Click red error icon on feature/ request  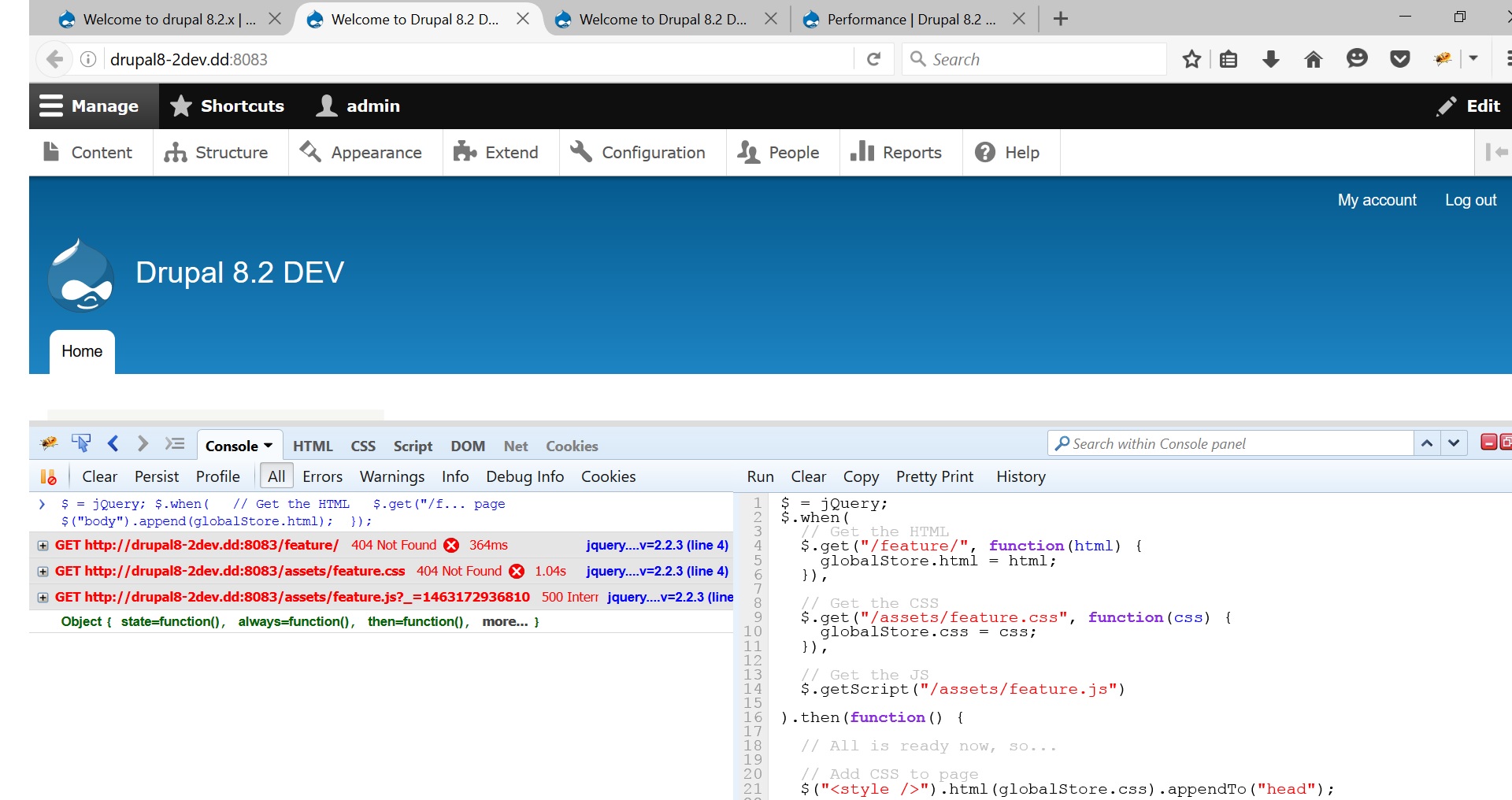[451, 545]
